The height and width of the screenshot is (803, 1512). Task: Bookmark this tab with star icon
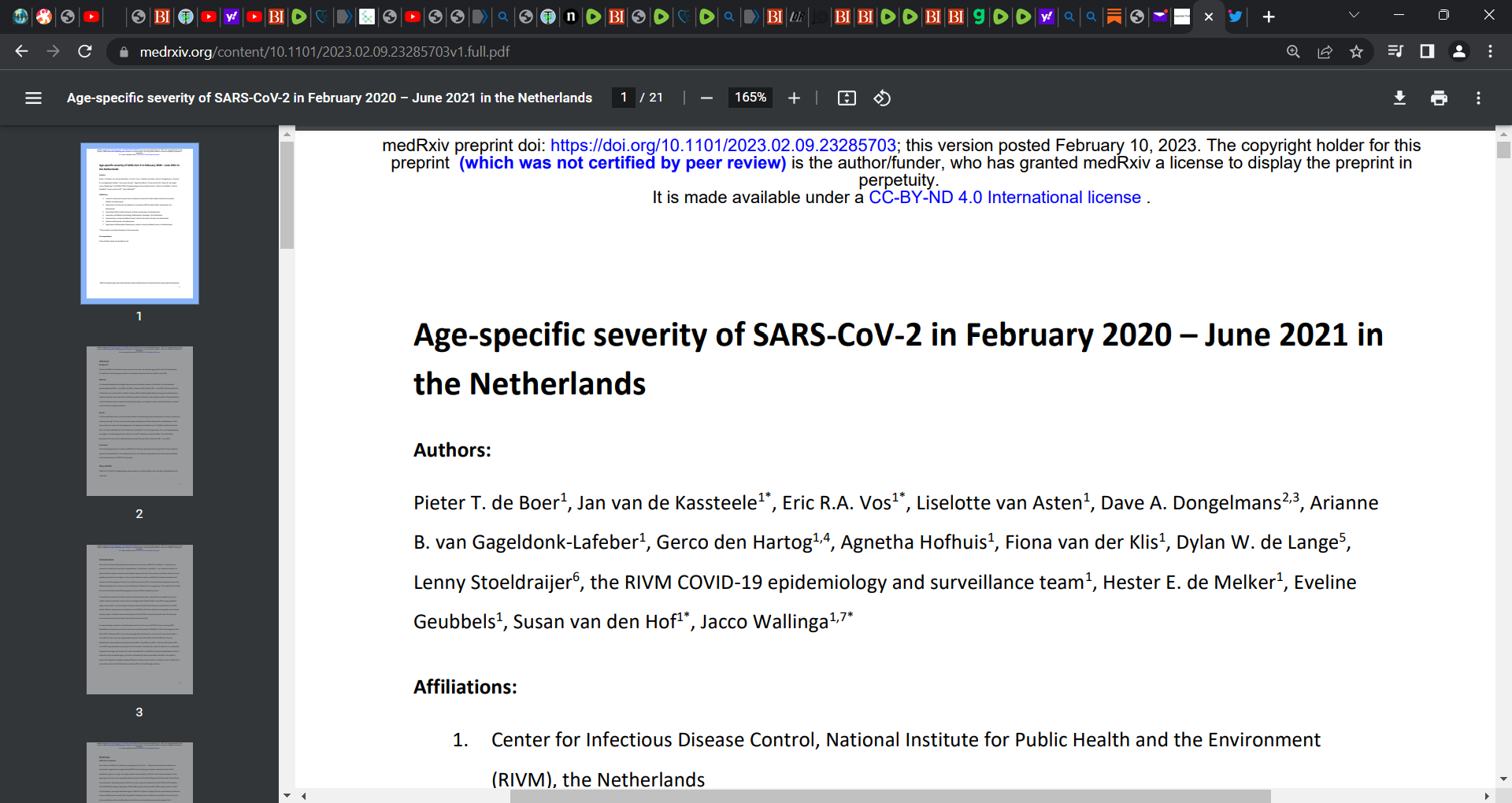1356,51
